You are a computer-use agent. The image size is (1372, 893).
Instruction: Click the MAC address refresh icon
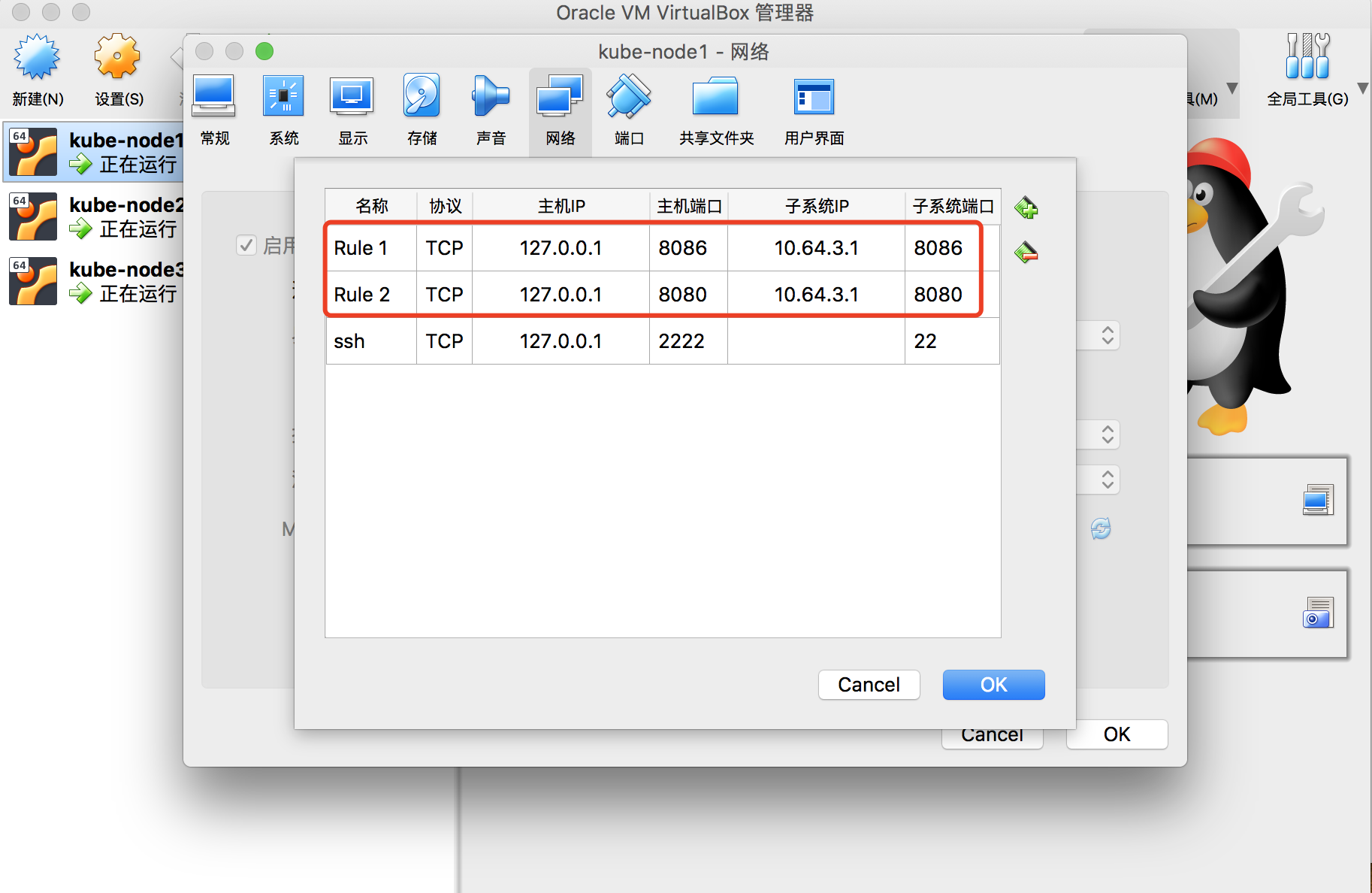point(1101,528)
